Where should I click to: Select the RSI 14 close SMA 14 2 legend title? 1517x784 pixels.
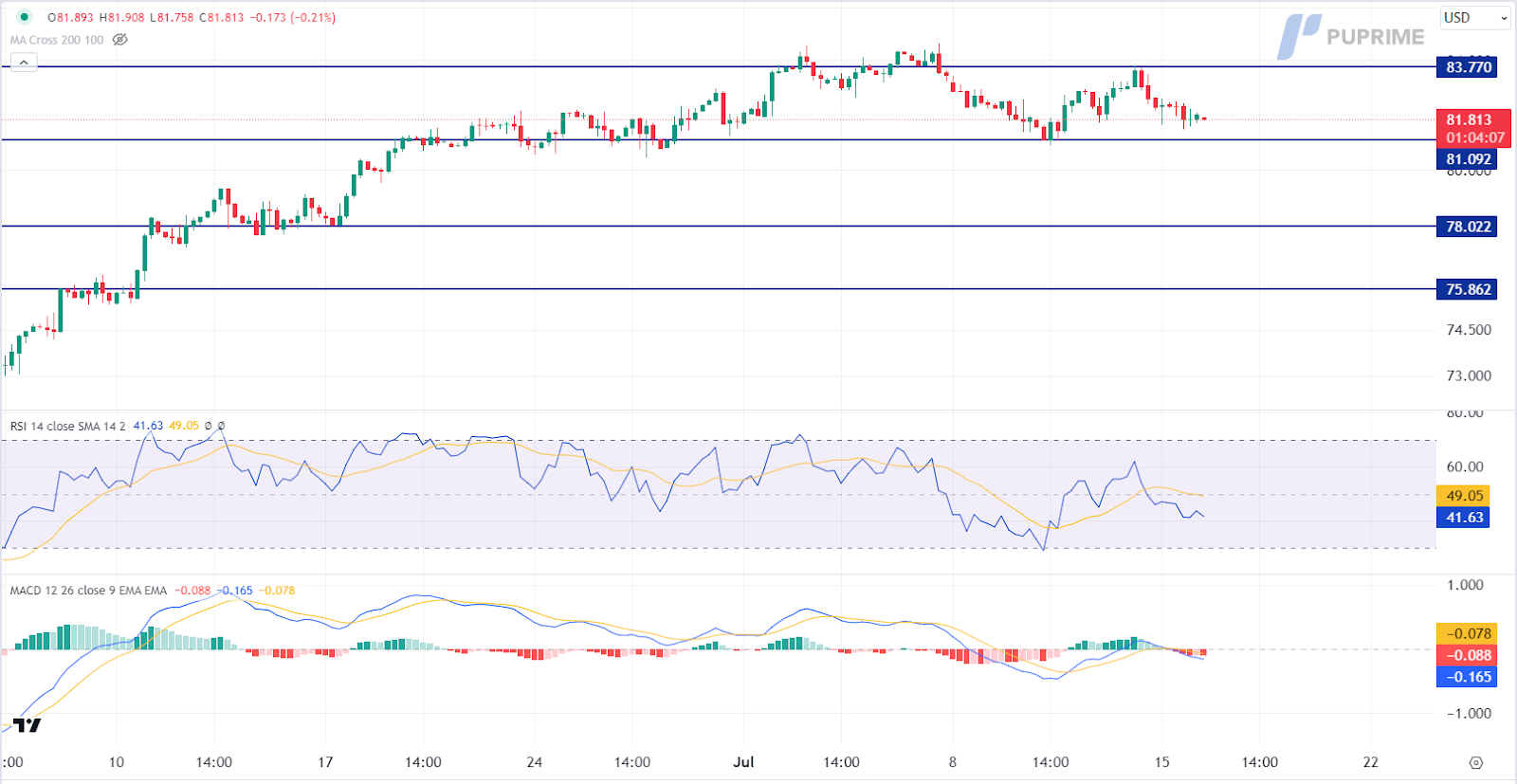coord(67,426)
